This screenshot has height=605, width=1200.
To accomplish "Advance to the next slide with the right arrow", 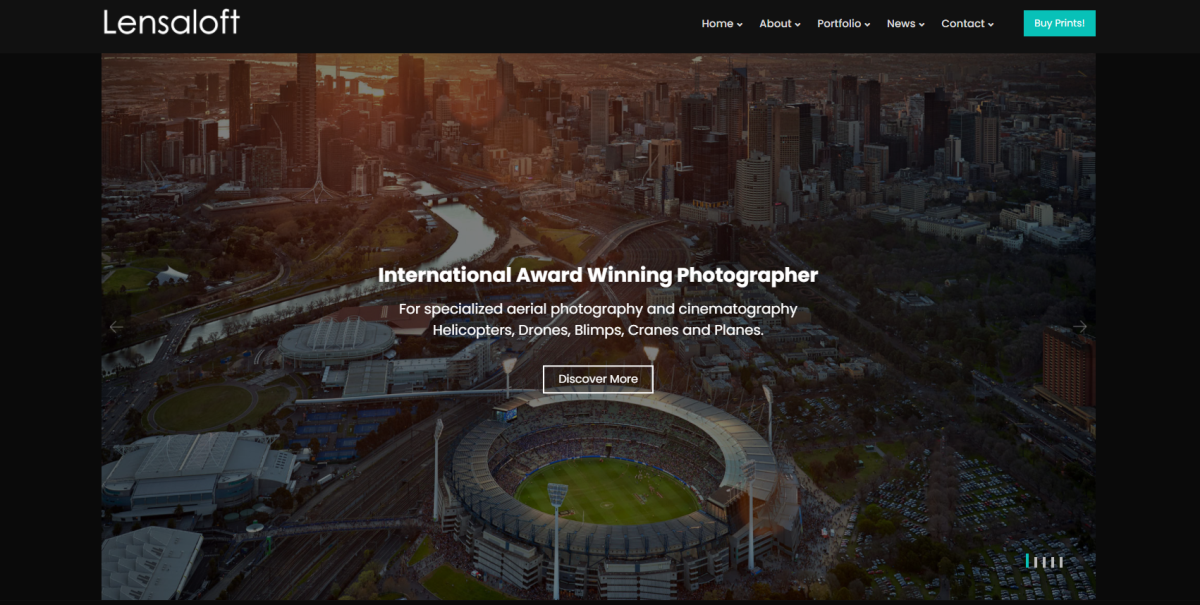I will pos(1080,327).
